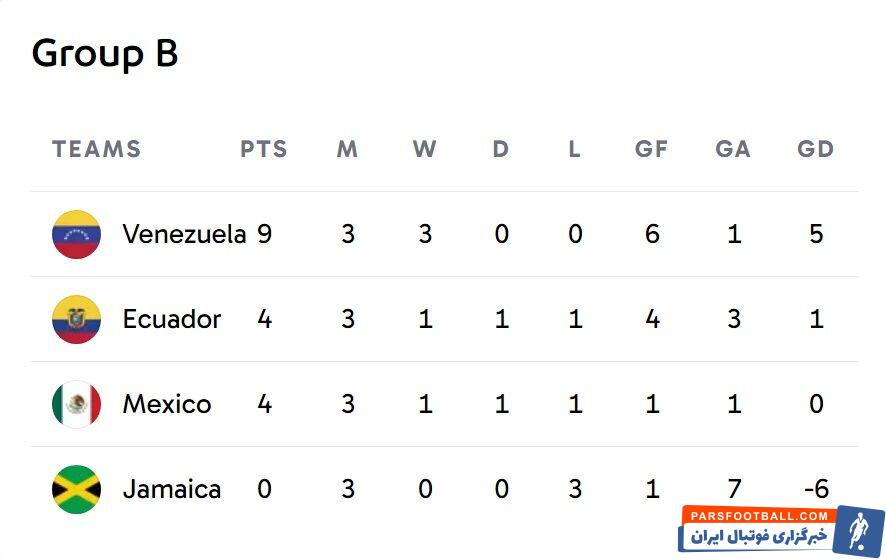Select the Jamaica team name
This screenshot has height=559, width=886.
coord(172,490)
